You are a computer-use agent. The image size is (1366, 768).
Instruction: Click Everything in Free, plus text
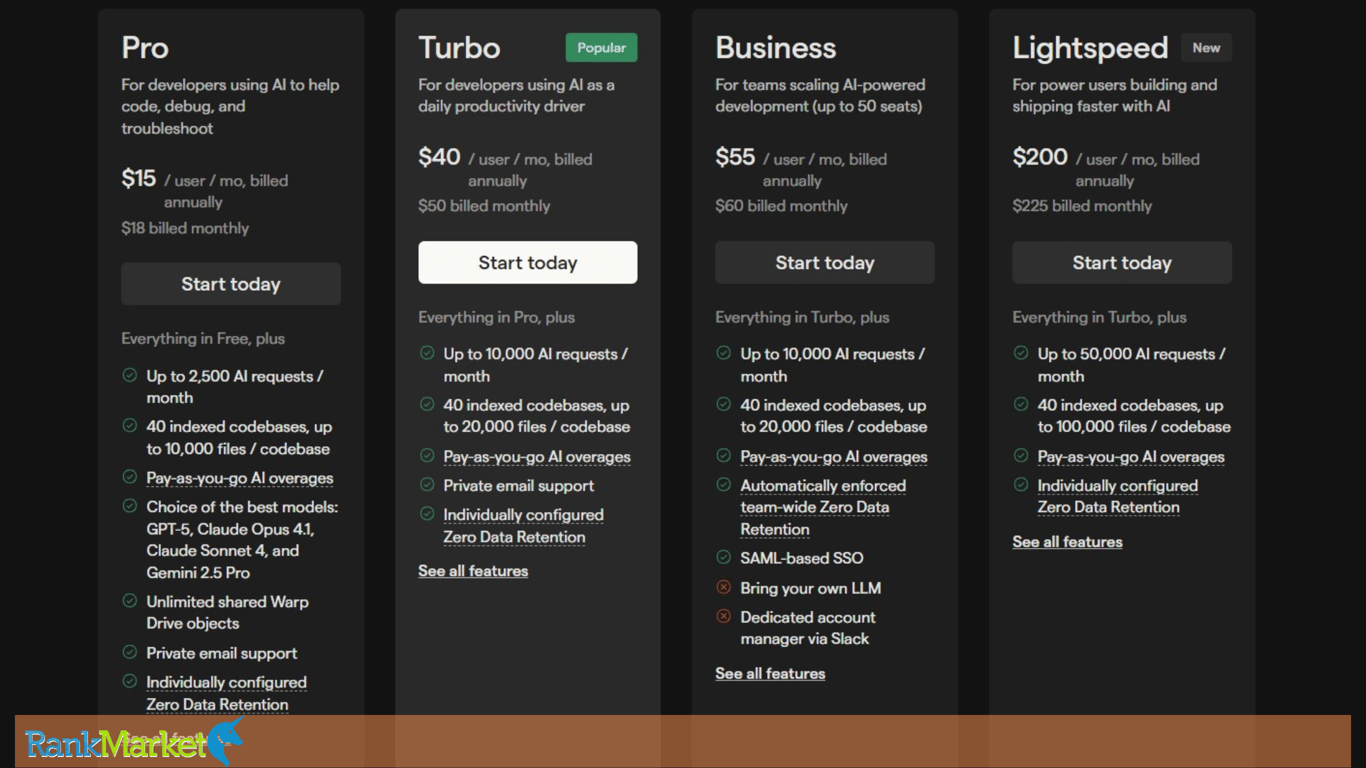click(203, 339)
